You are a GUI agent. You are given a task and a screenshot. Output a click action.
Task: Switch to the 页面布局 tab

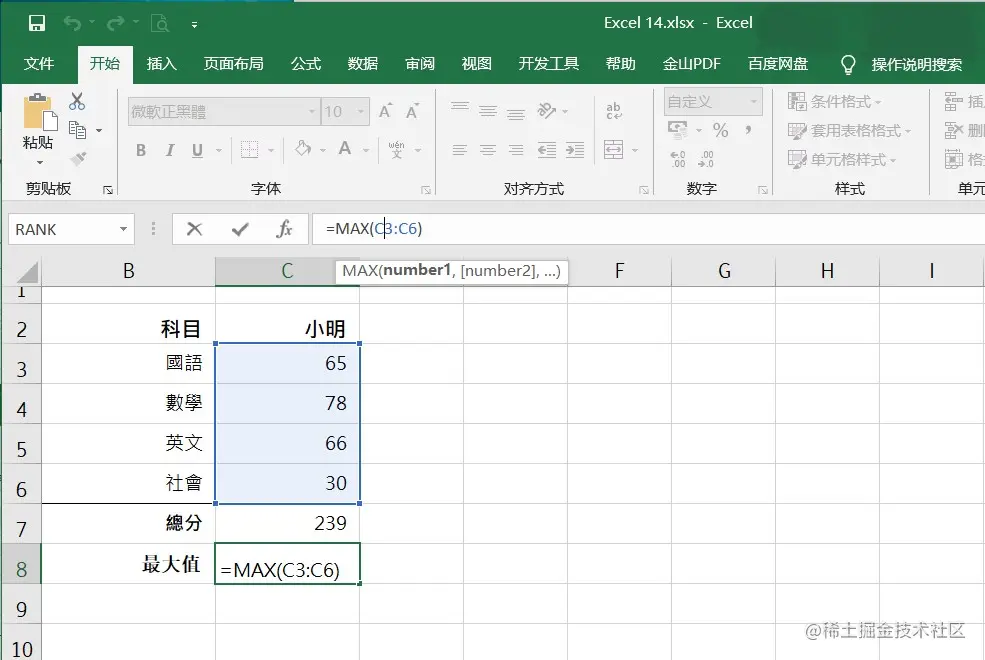click(x=234, y=63)
